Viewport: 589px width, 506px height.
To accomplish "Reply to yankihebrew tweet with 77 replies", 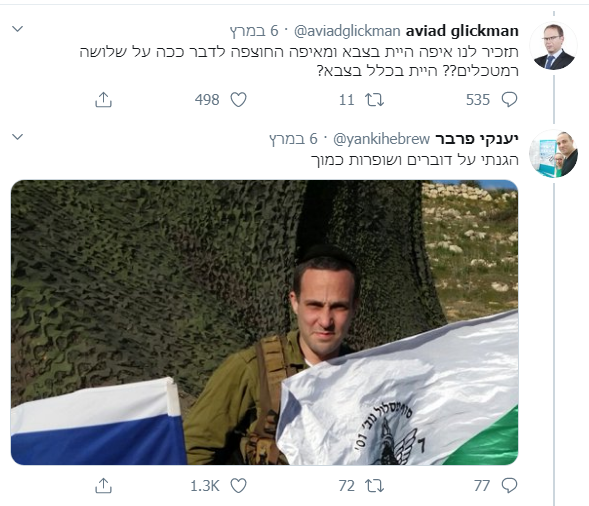I will [509, 486].
